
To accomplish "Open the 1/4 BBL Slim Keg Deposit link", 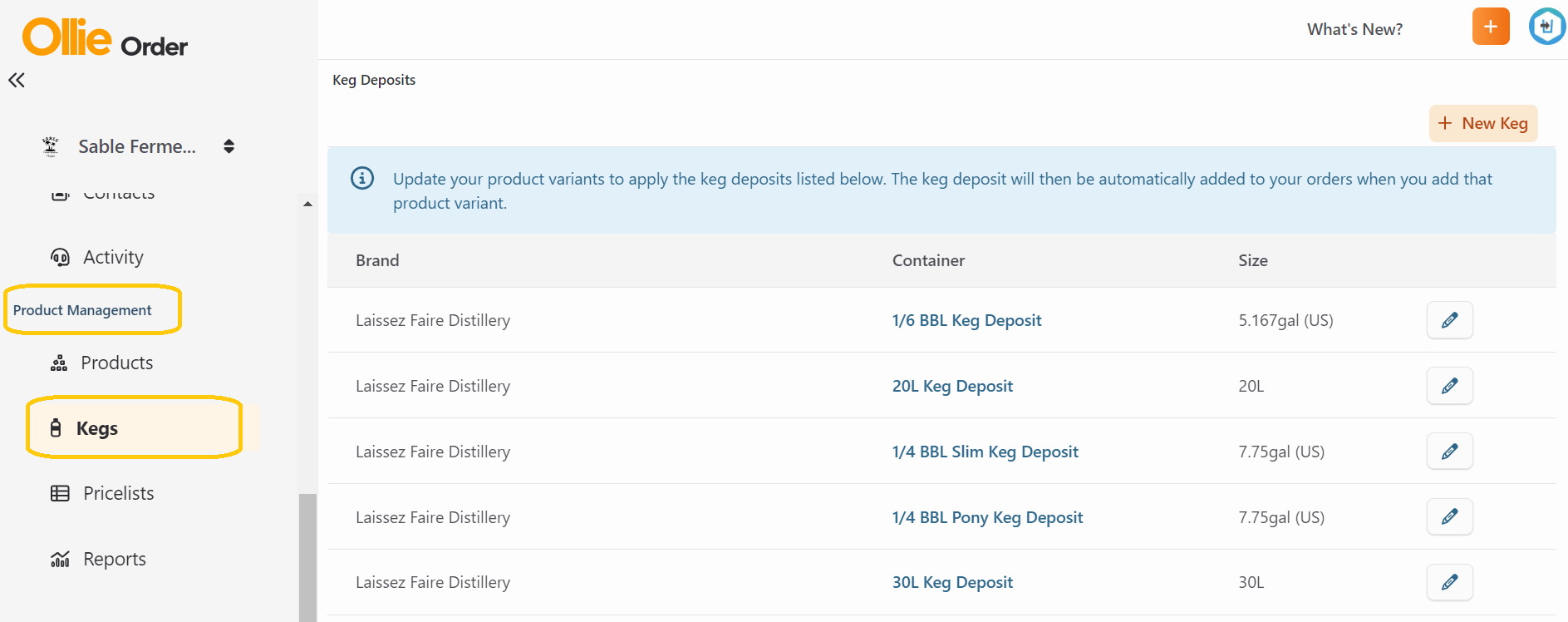I will point(985,452).
